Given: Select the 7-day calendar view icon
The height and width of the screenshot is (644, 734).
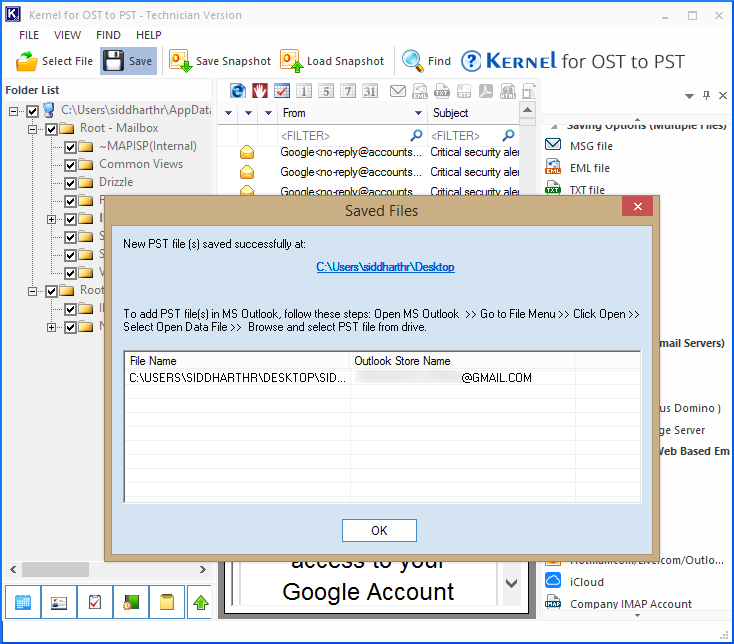Looking at the screenshot, I should click(348, 91).
